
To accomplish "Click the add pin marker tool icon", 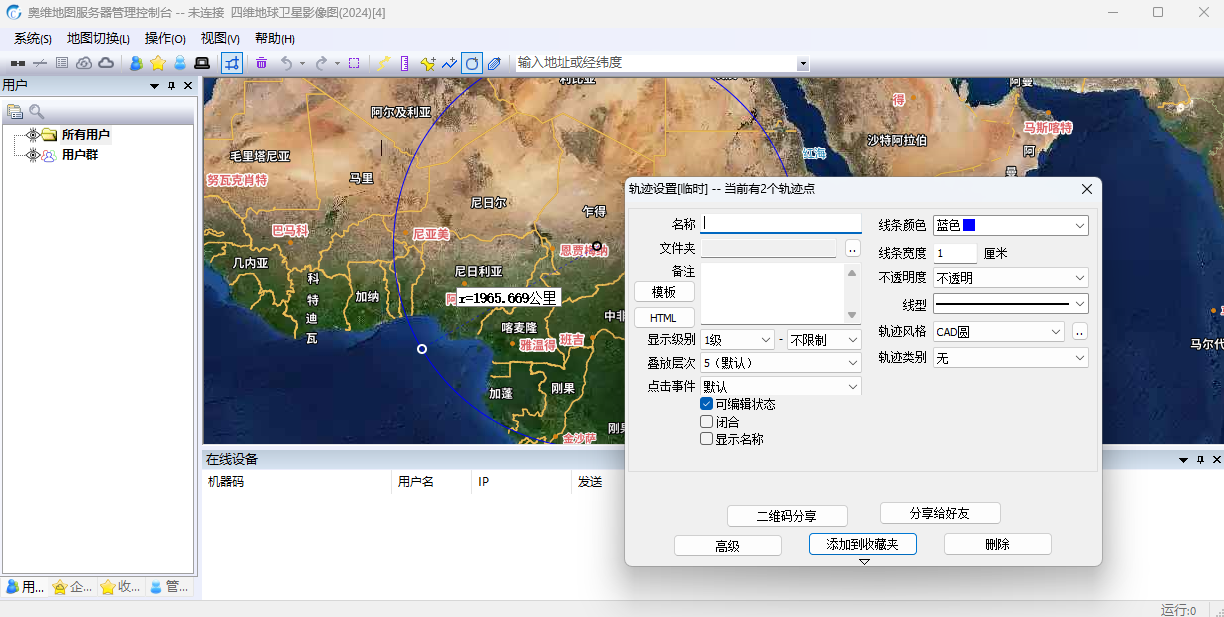I will point(427,63).
